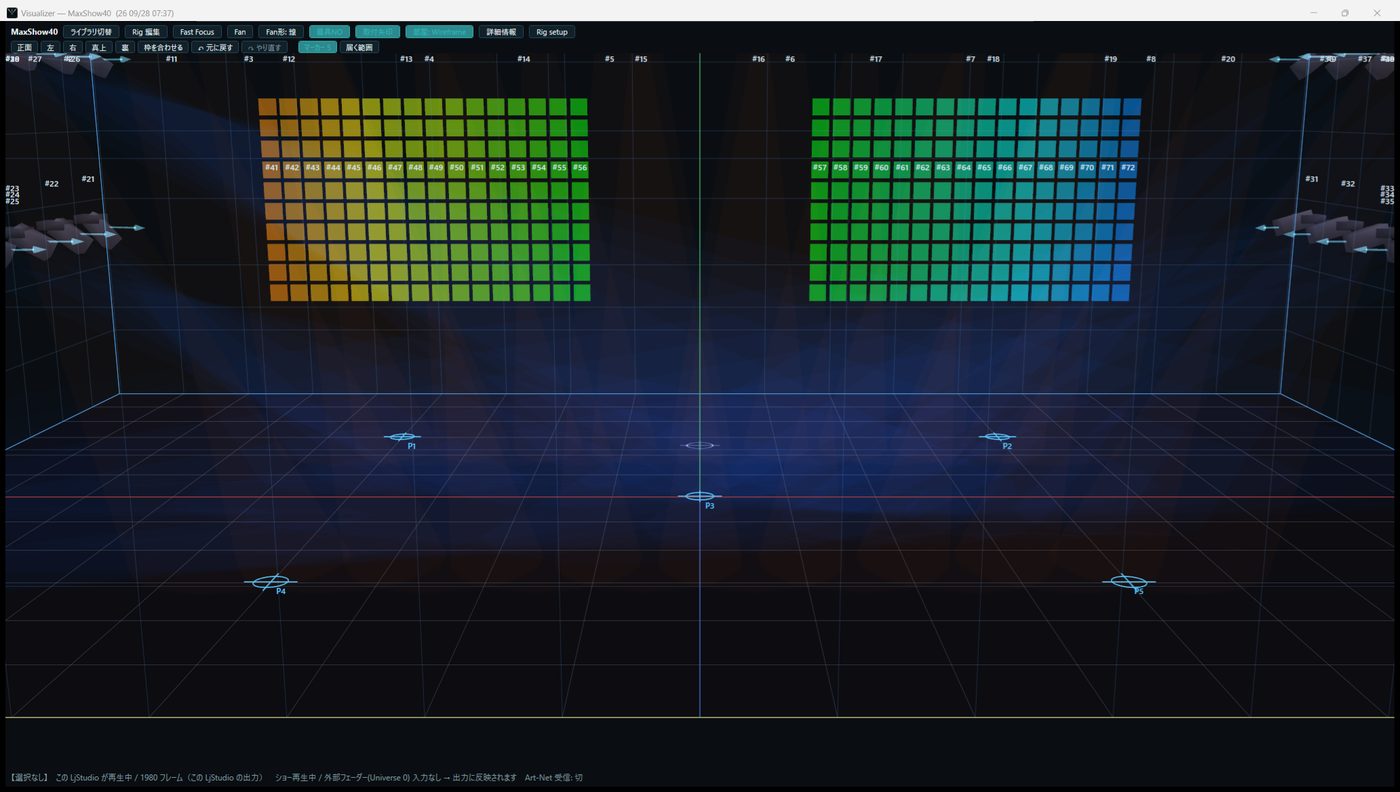Click fixture label #31
This screenshot has width=1400, height=792.
pyautogui.click(x=1312, y=179)
